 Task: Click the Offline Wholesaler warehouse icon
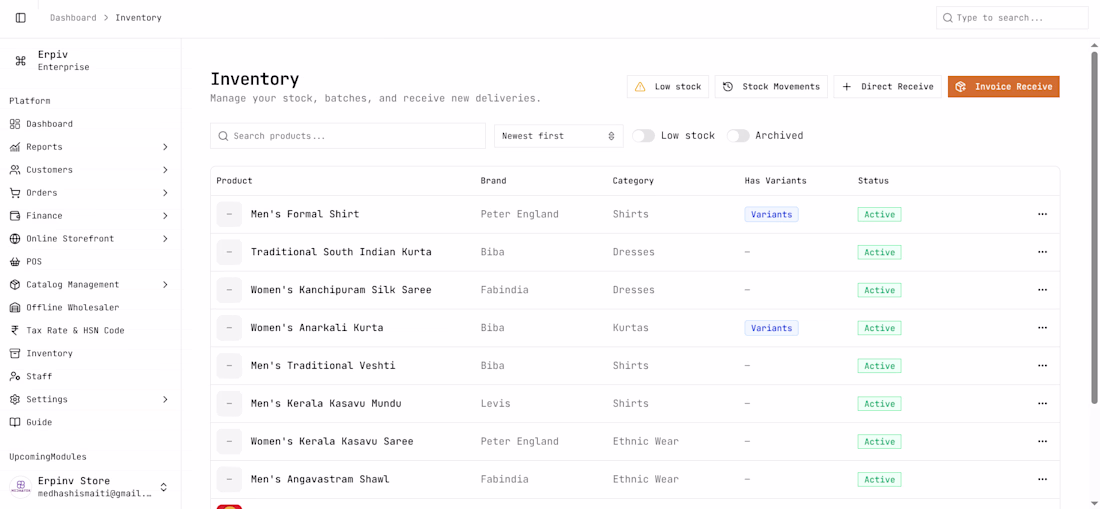coord(15,308)
